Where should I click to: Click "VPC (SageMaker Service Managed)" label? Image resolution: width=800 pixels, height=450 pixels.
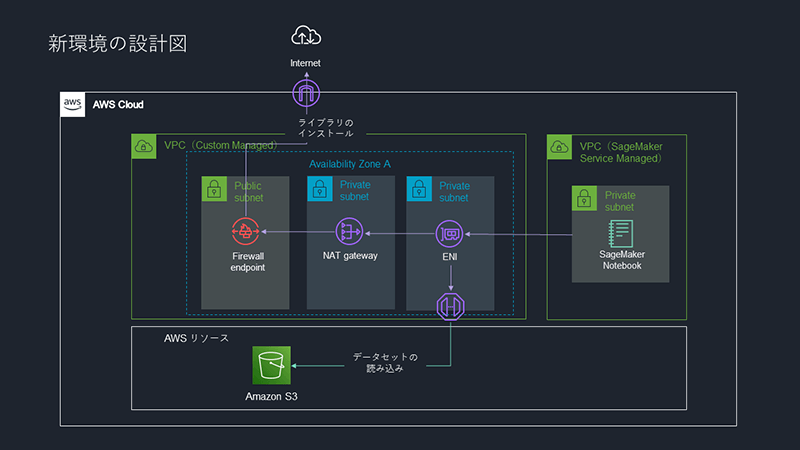tap(621, 153)
